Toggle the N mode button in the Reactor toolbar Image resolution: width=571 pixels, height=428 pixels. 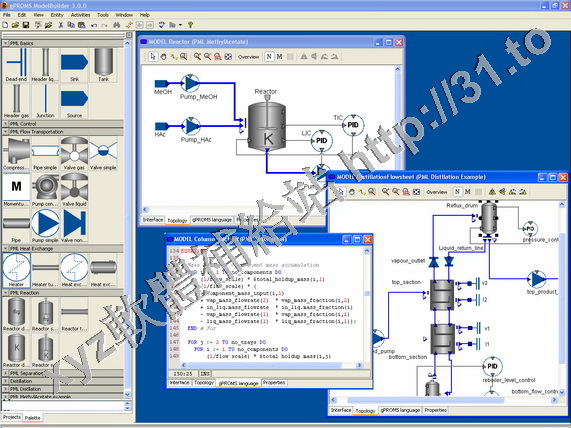click(x=269, y=56)
